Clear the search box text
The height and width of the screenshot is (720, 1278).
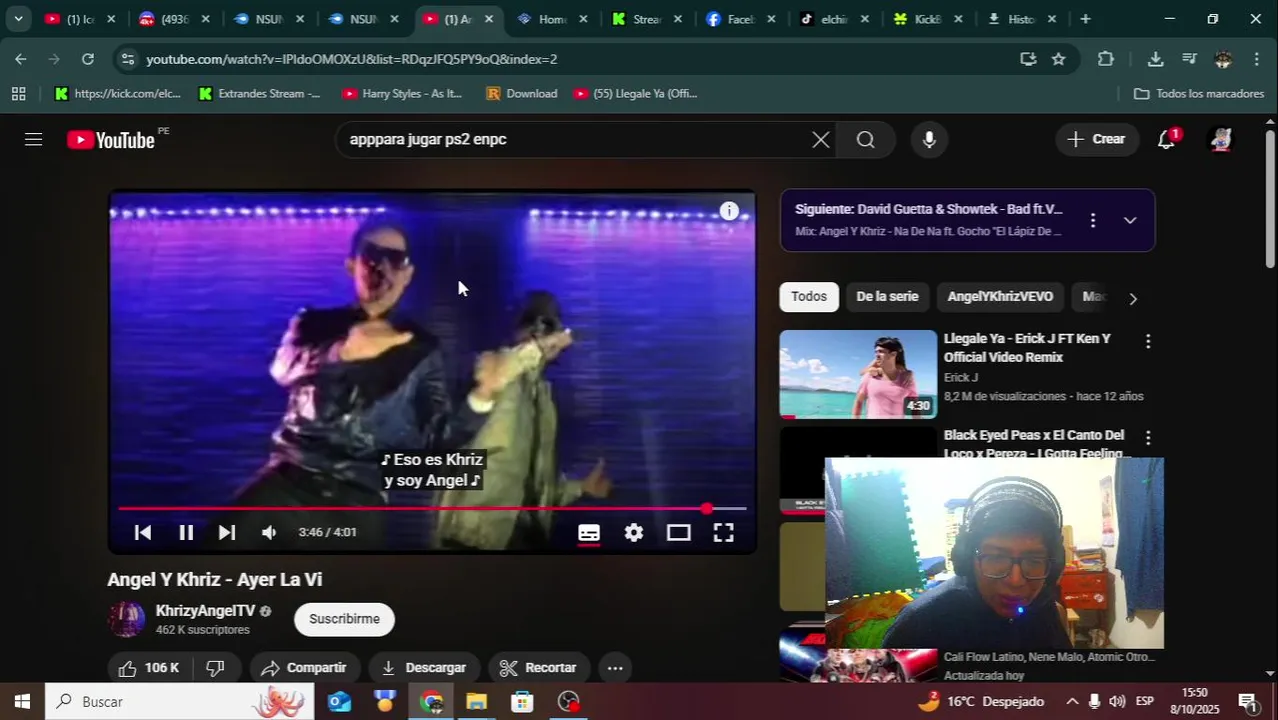[x=820, y=140]
